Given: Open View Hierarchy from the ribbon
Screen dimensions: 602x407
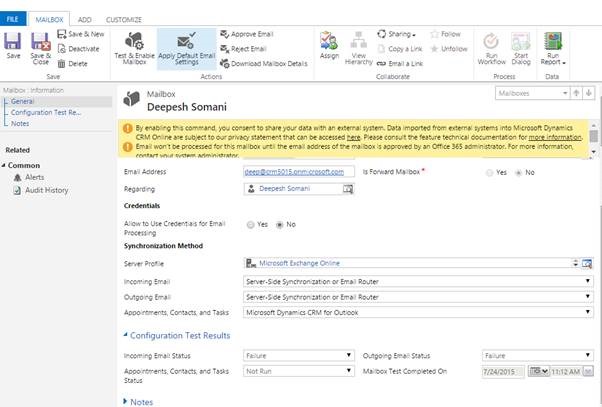Looking at the screenshot, I should click(x=361, y=46).
